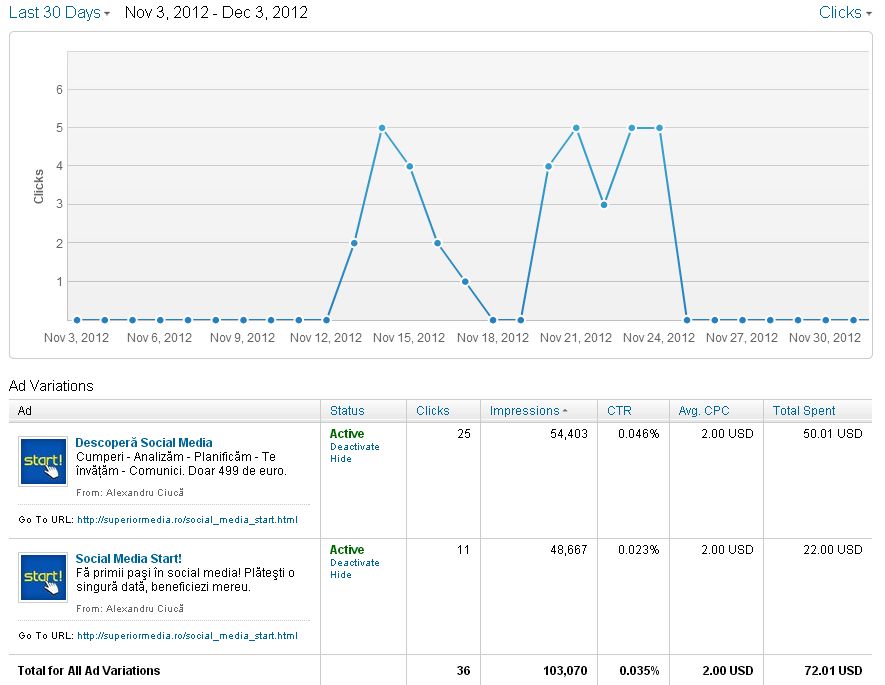Click the Social Media Start! ad thumbnail

(x=43, y=577)
